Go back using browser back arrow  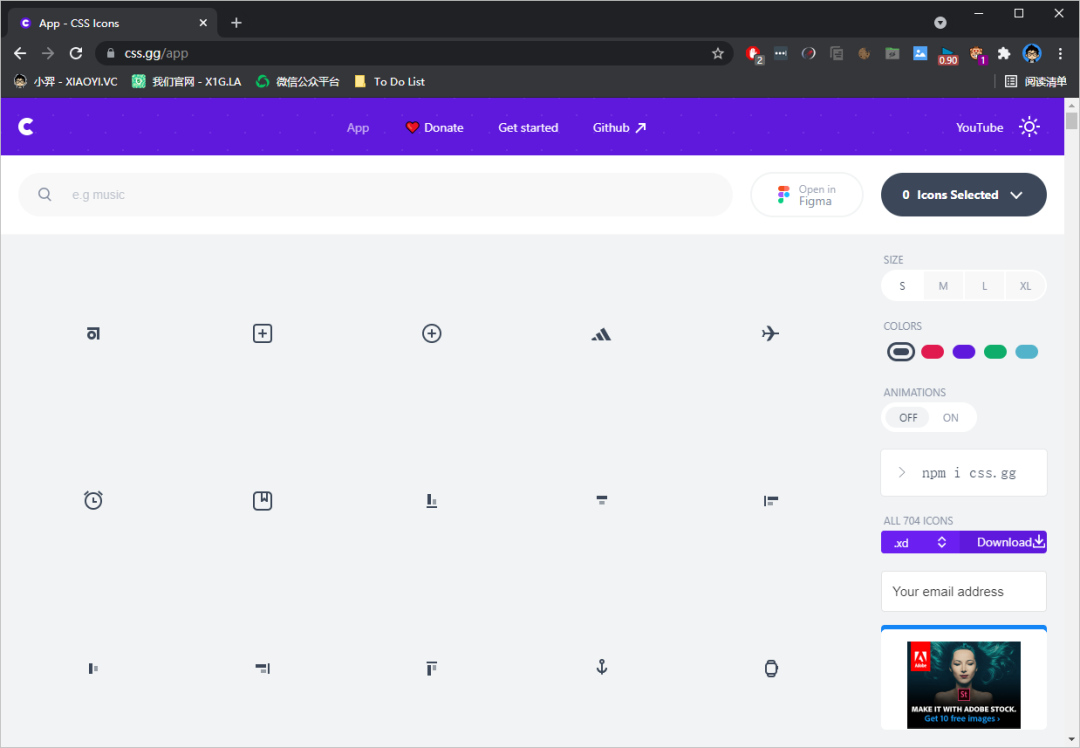(20, 53)
